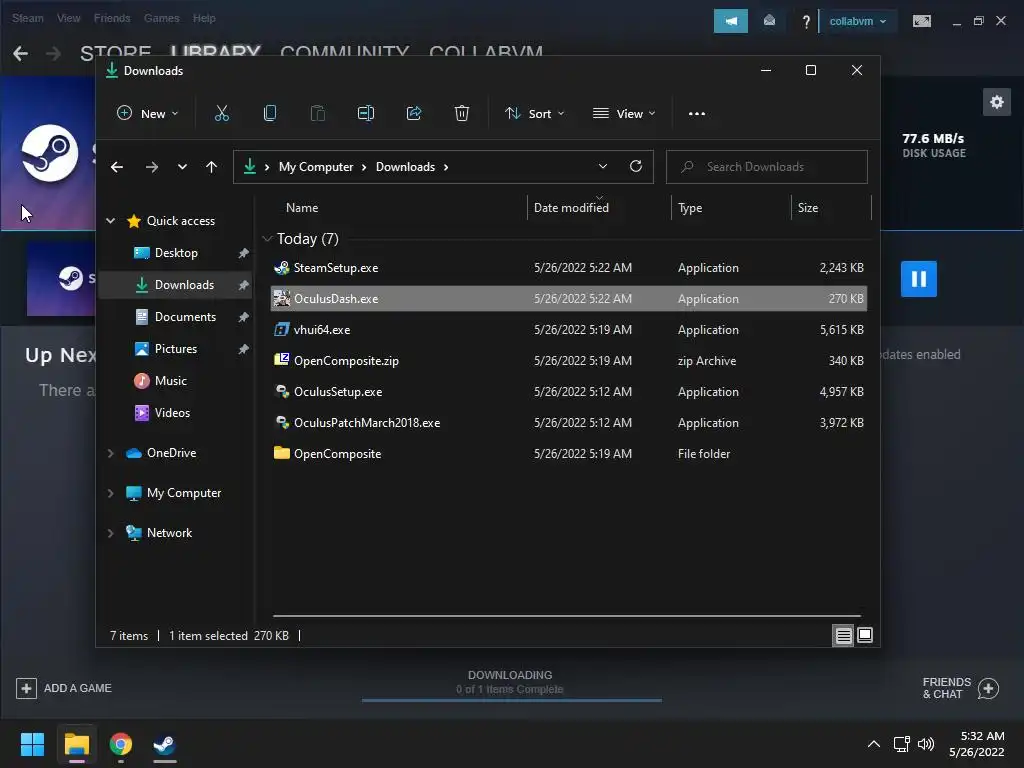
Task: Collapse the Today (7) file group
Action: [266, 239]
